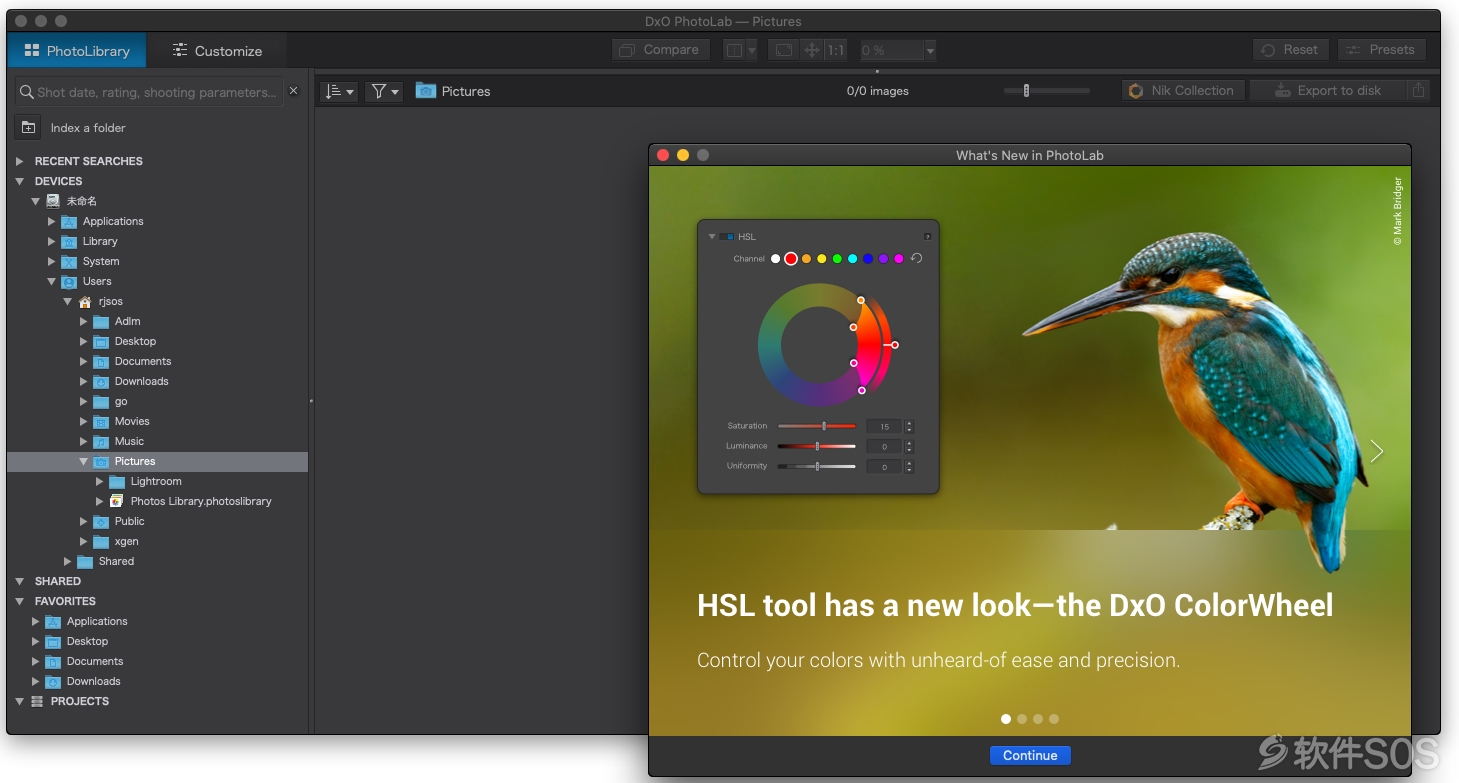The image size is (1459, 783).
Task: Click the Nik Collection button
Action: tap(1183, 90)
